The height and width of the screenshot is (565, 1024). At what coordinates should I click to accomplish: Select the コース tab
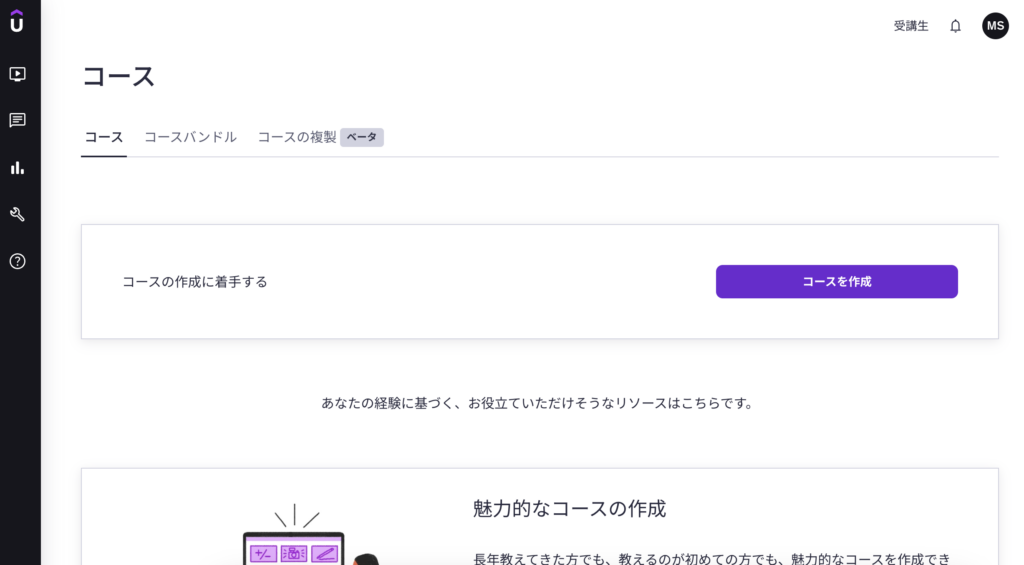104,137
